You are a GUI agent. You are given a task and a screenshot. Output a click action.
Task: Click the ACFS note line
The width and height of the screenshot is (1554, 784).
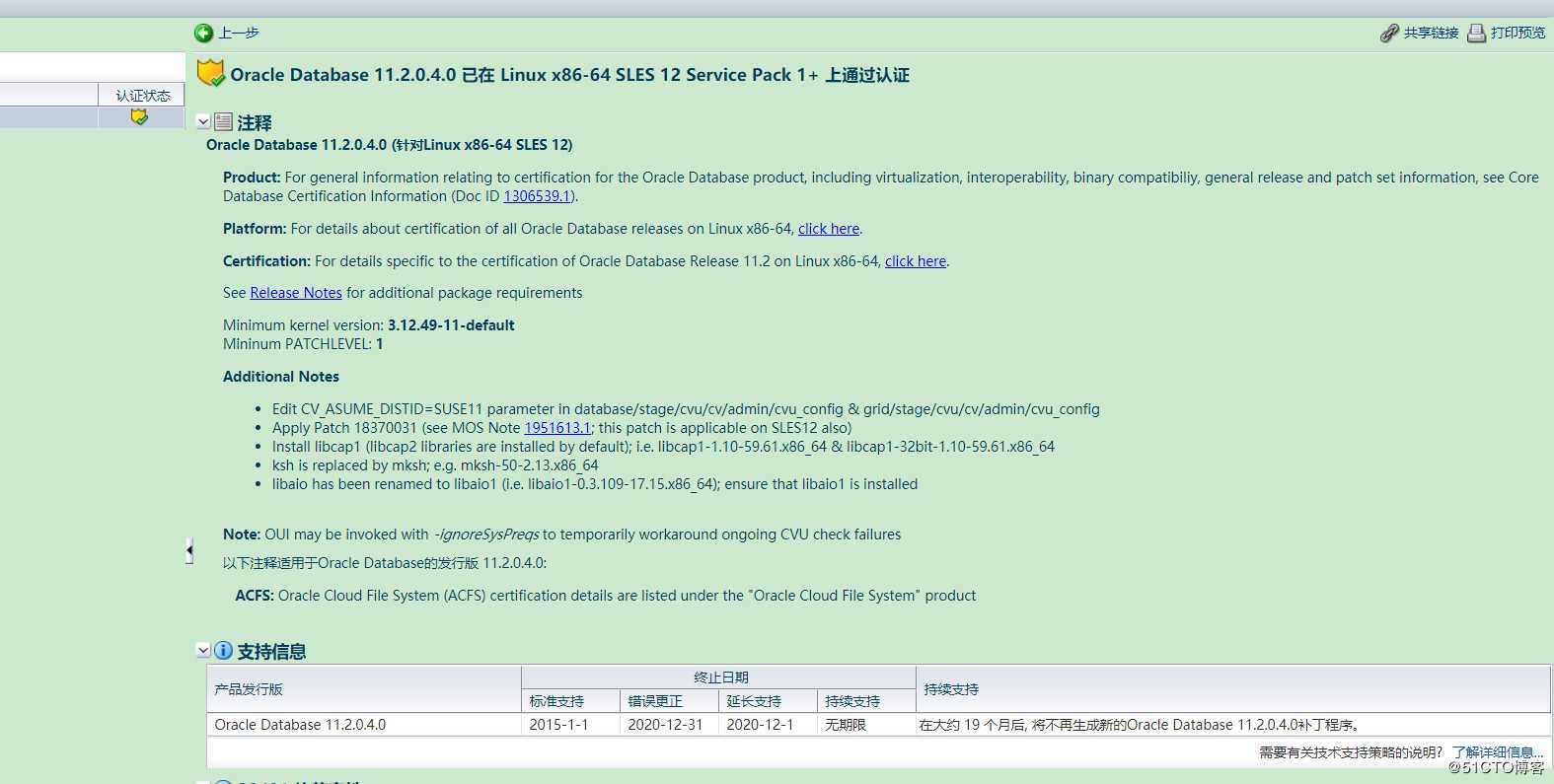[606, 596]
